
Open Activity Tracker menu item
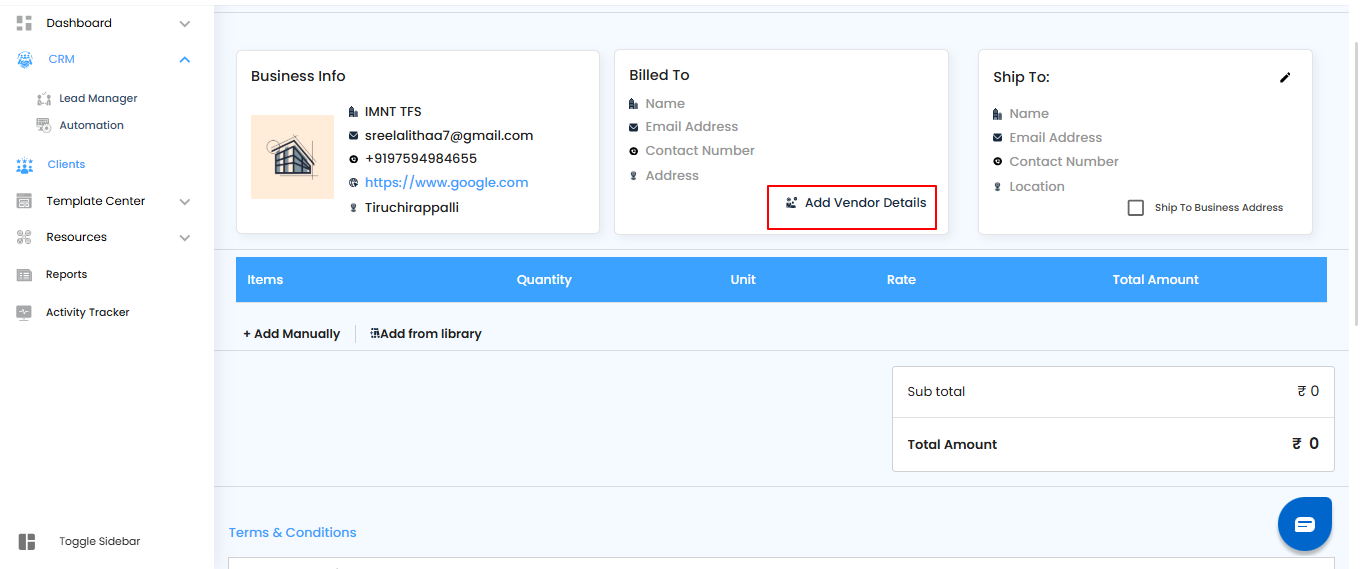point(88,313)
